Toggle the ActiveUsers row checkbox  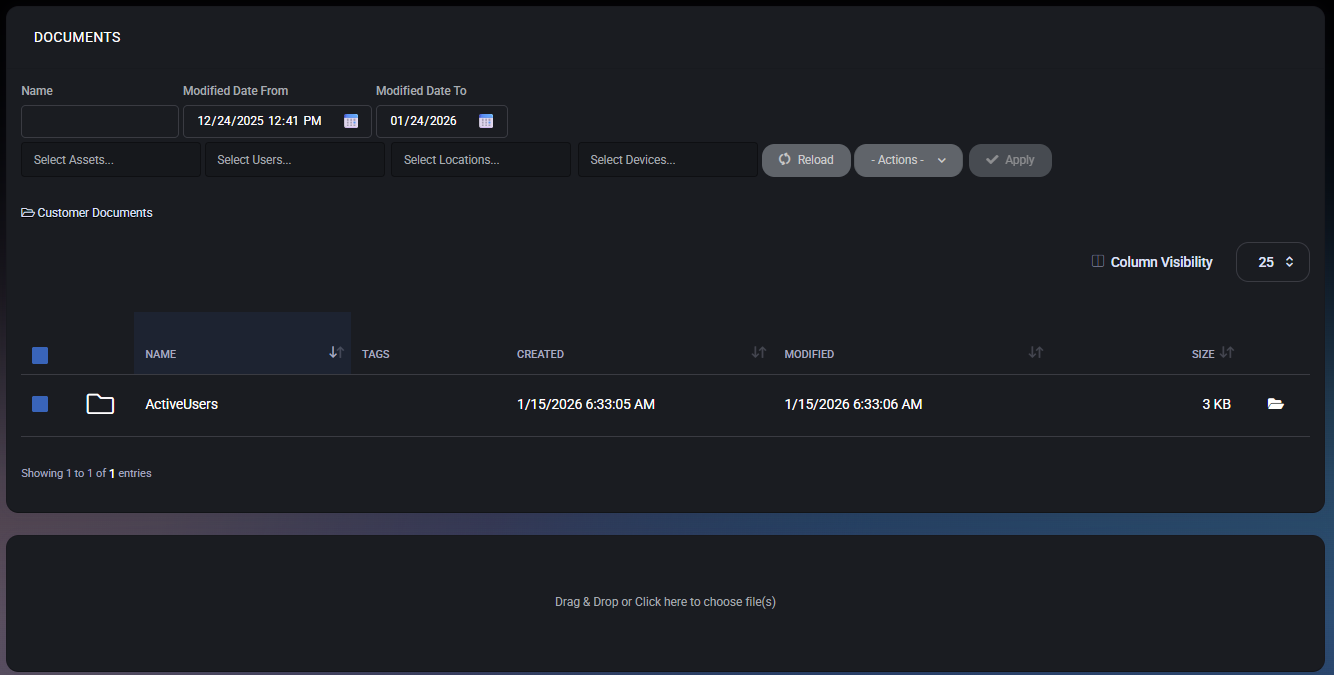(40, 404)
